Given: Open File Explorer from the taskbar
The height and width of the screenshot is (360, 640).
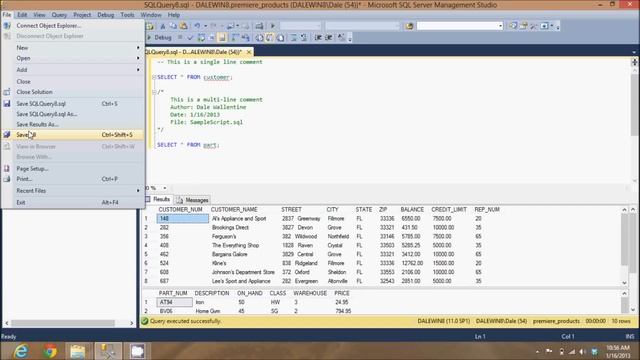Looking at the screenshot, I should pos(78,351).
